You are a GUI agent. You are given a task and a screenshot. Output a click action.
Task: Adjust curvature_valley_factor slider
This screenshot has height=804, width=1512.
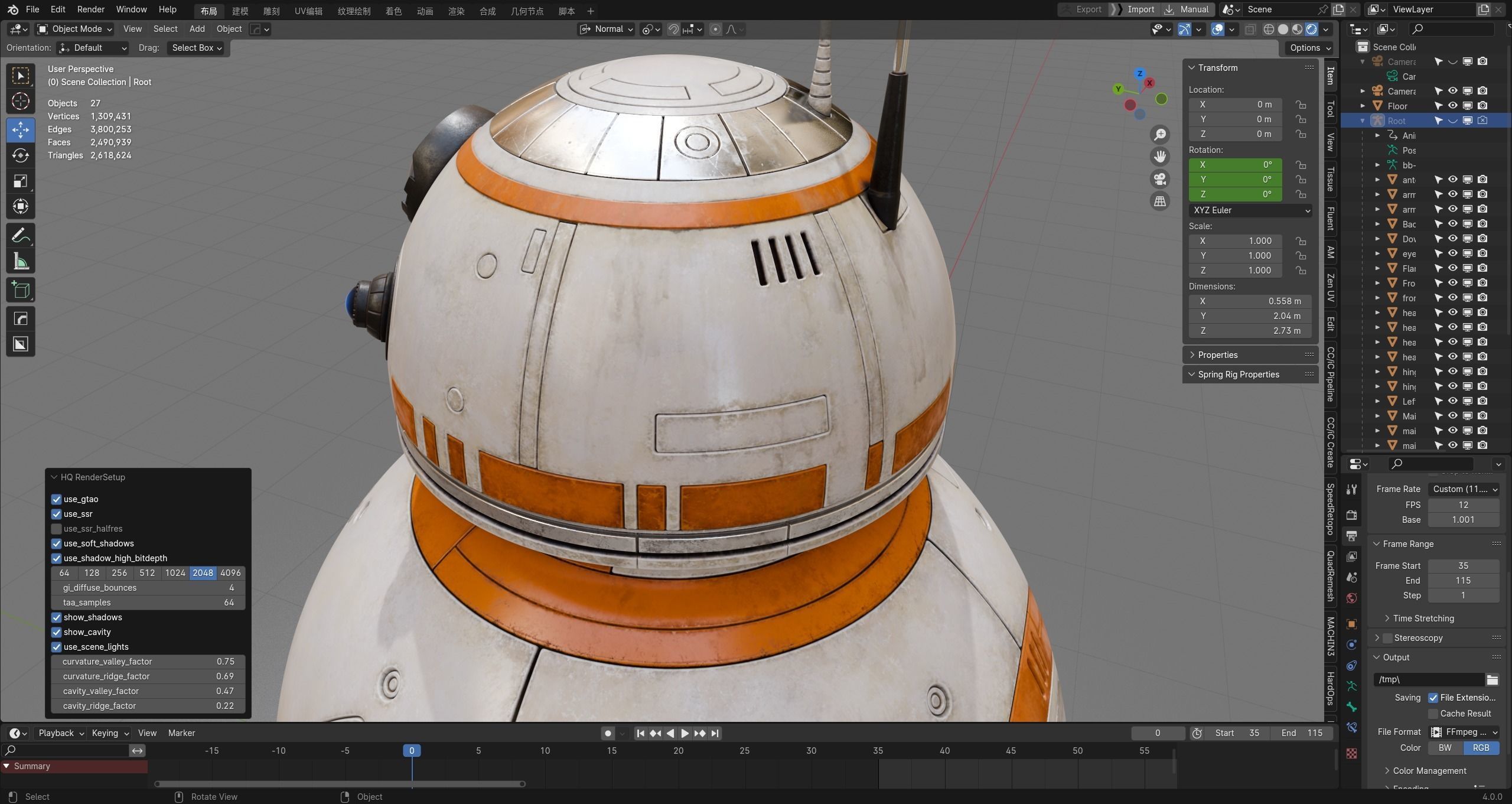[x=148, y=662]
